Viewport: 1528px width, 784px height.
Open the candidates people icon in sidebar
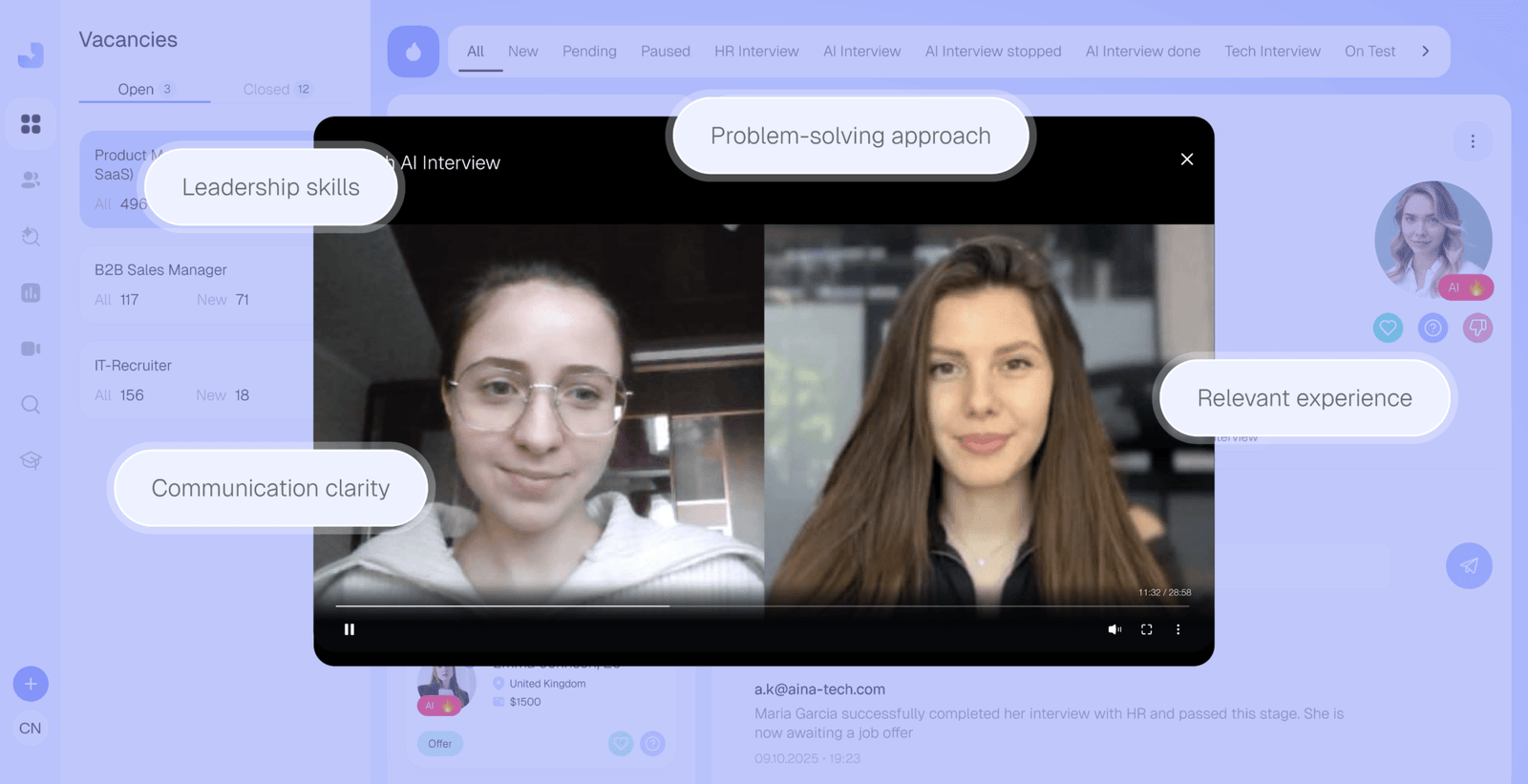pyautogui.click(x=31, y=180)
